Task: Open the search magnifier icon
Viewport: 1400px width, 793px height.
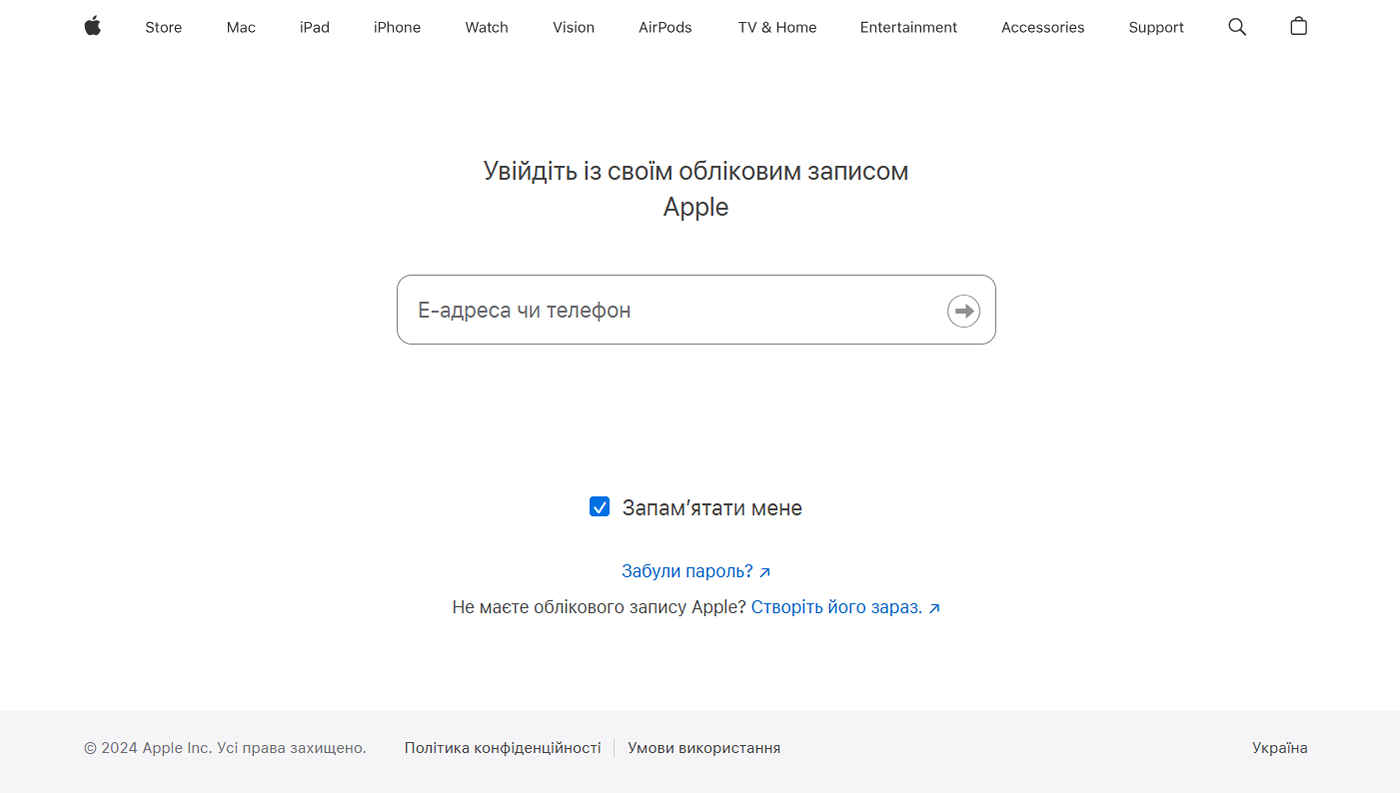Action: pos(1237,27)
